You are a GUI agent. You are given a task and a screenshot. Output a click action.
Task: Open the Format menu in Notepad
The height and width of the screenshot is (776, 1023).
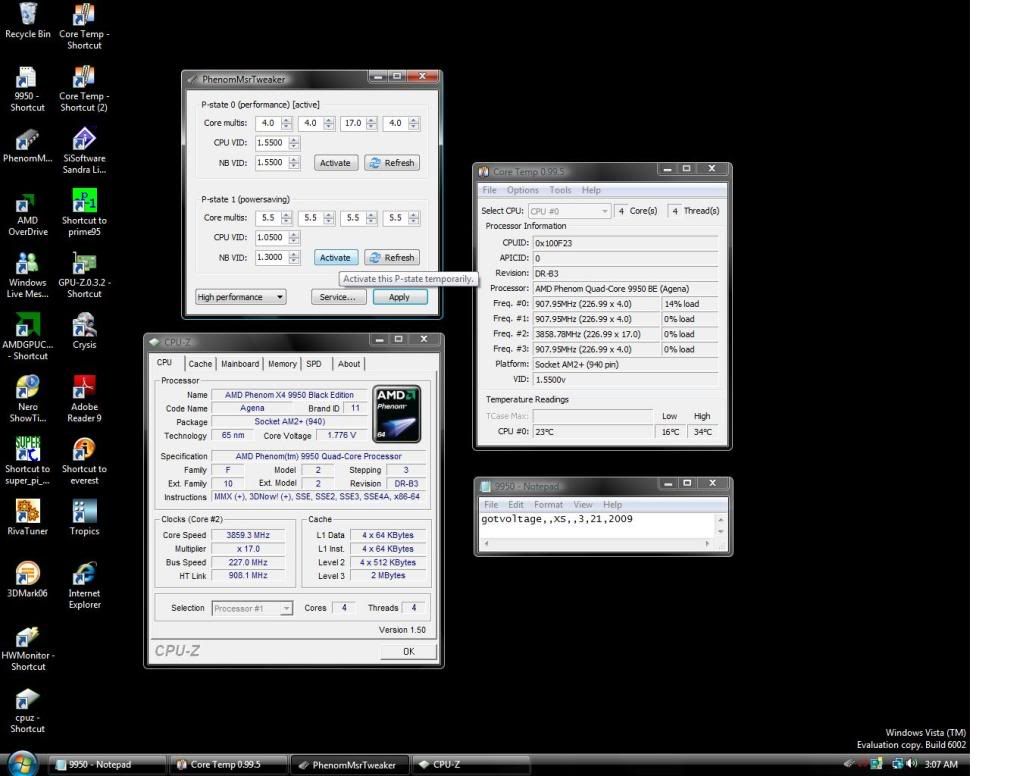(548, 505)
